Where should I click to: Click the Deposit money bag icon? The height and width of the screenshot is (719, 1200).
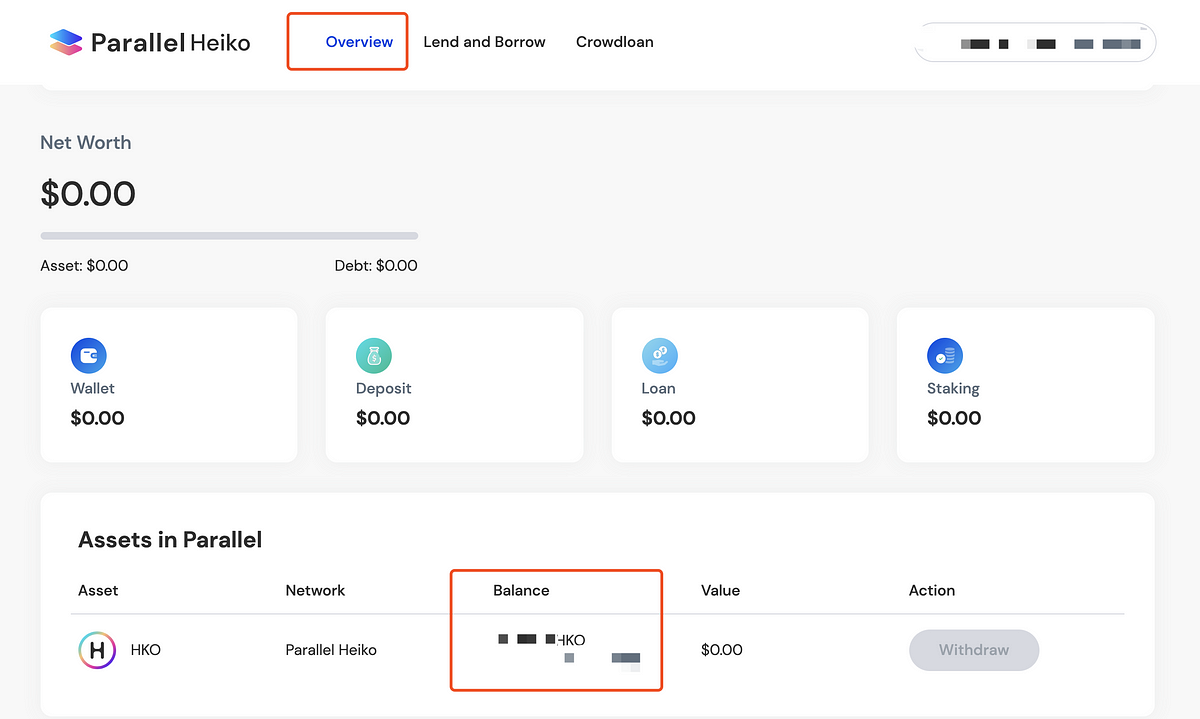pyautogui.click(x=374, y=355)
